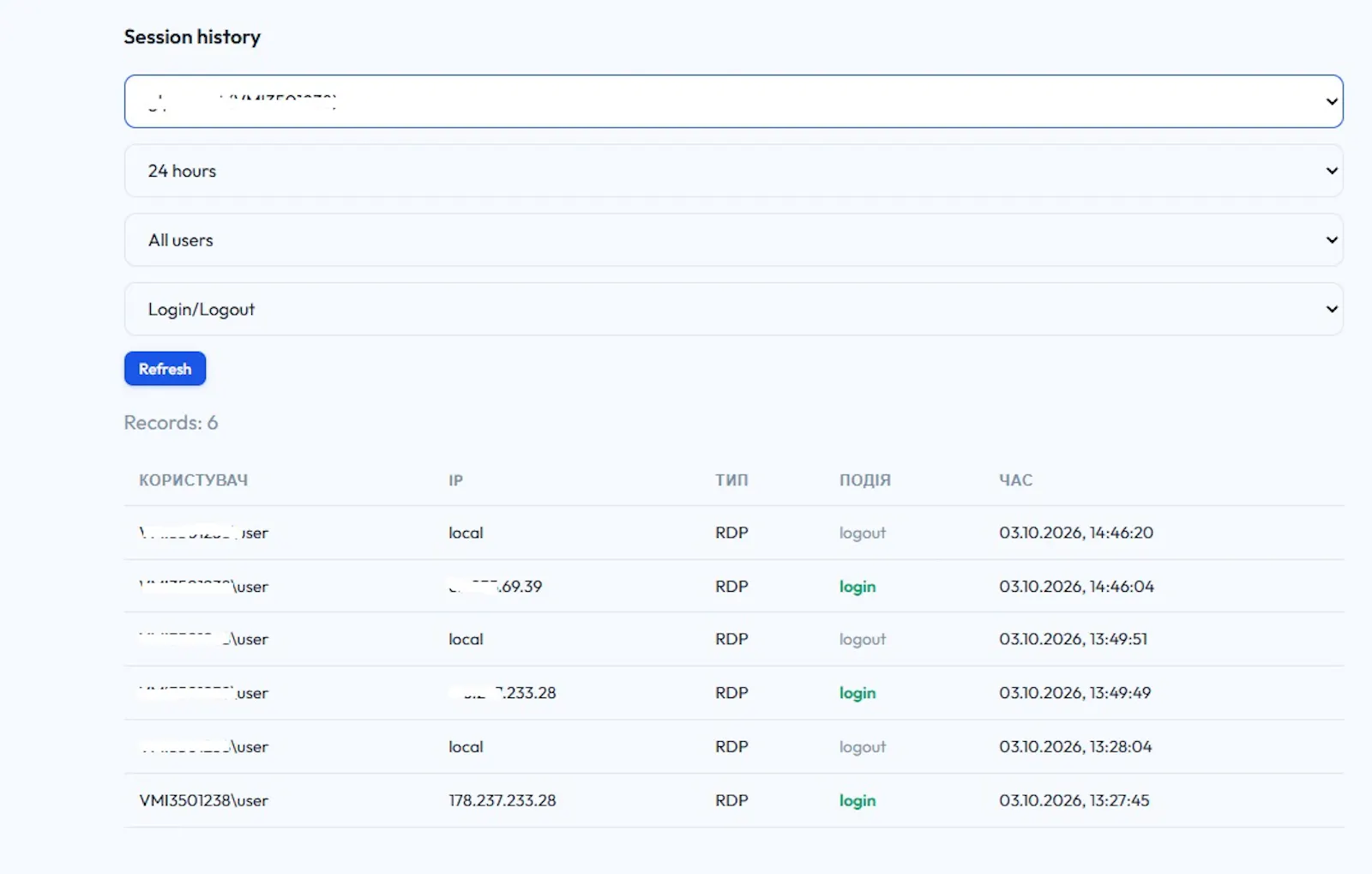
Task: Click the ТИП column header
Action: tap(731, 480)
